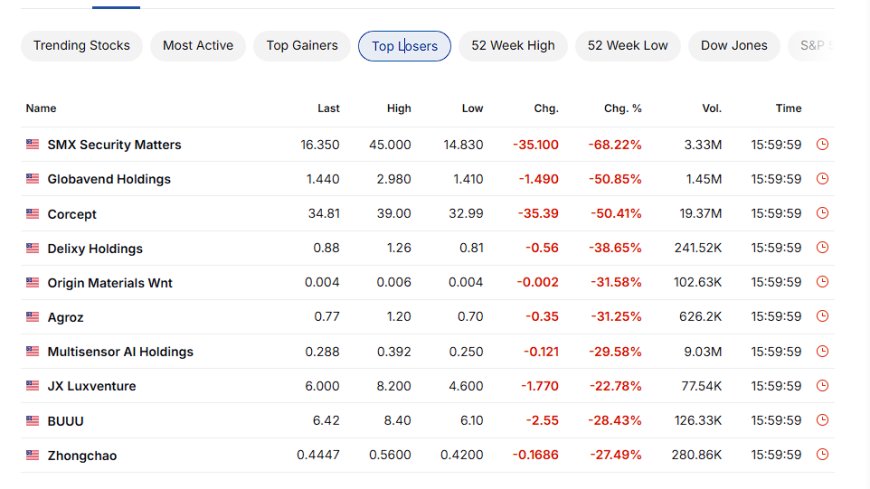Click the US flag beside Multisensor AI Holdings
870x489 pixels.
[33, 351]
